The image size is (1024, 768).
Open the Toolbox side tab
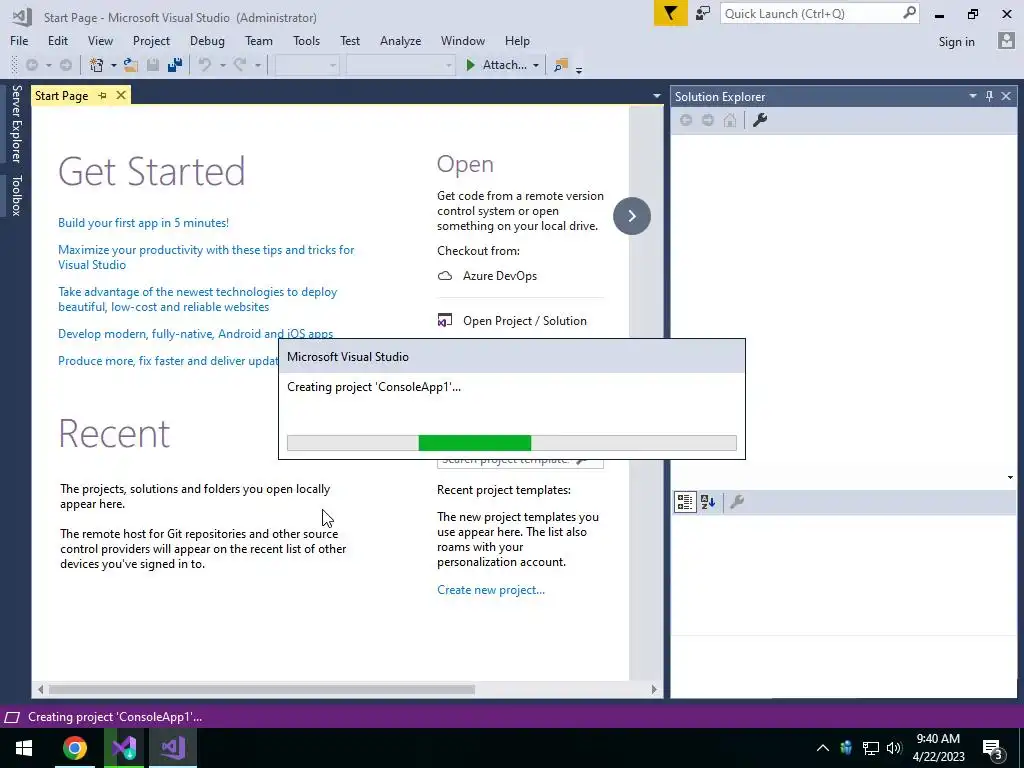(16, 195)
